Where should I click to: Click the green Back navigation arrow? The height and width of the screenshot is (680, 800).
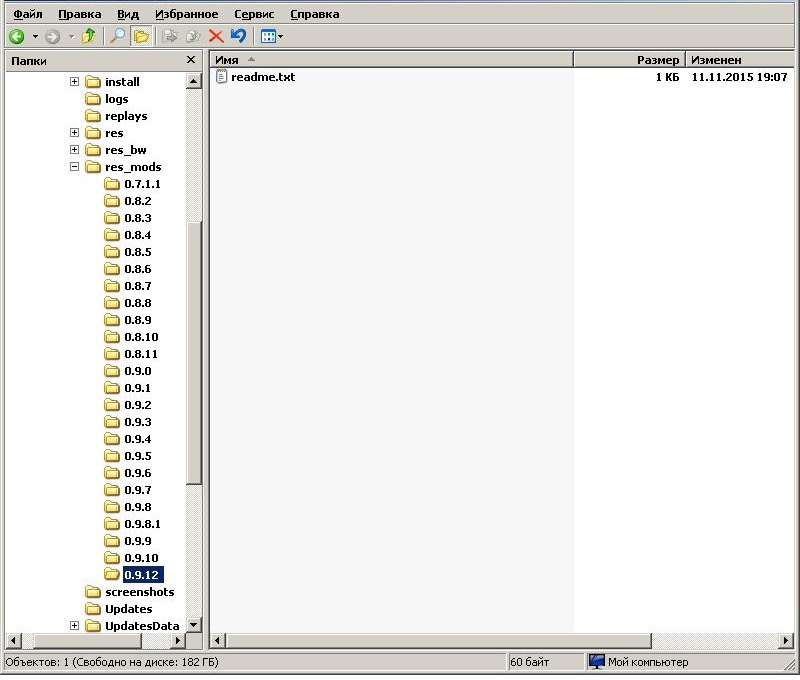(16, 37)
